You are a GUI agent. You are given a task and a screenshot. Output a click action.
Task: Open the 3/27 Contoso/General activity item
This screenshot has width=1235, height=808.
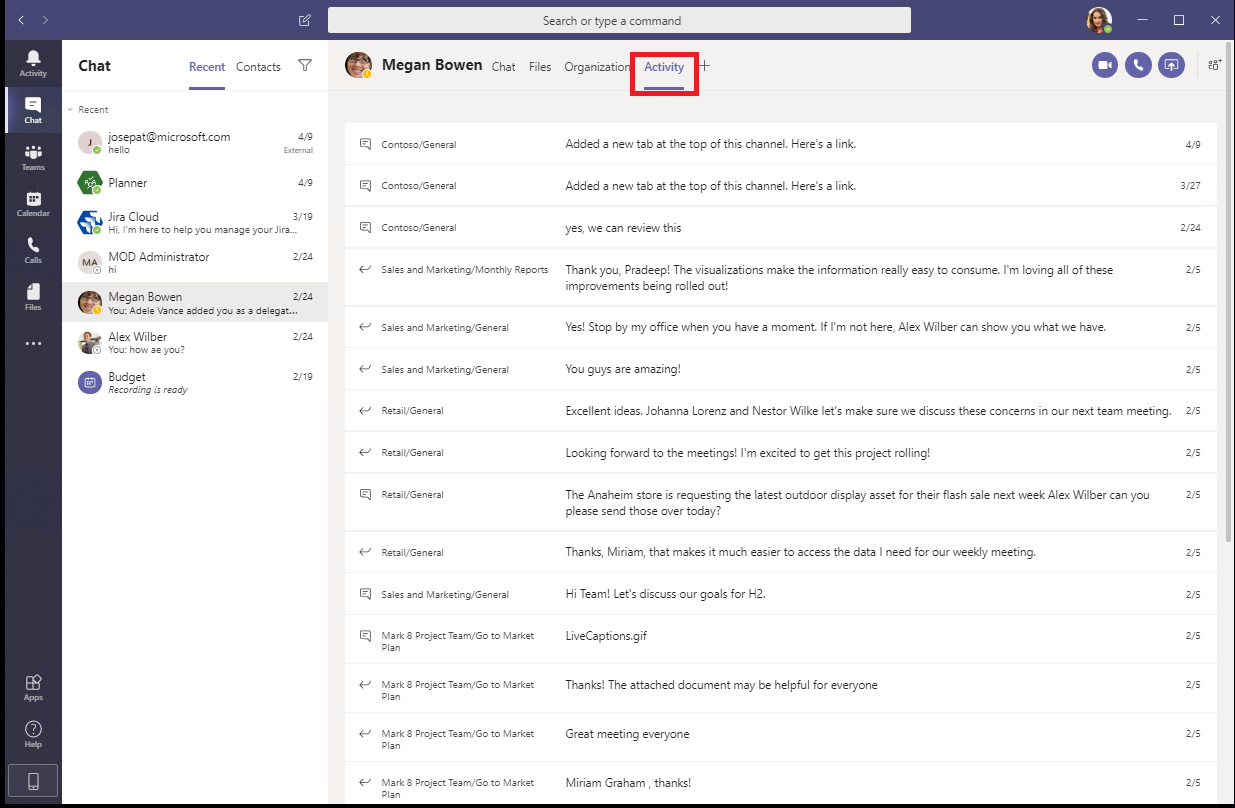780,186
